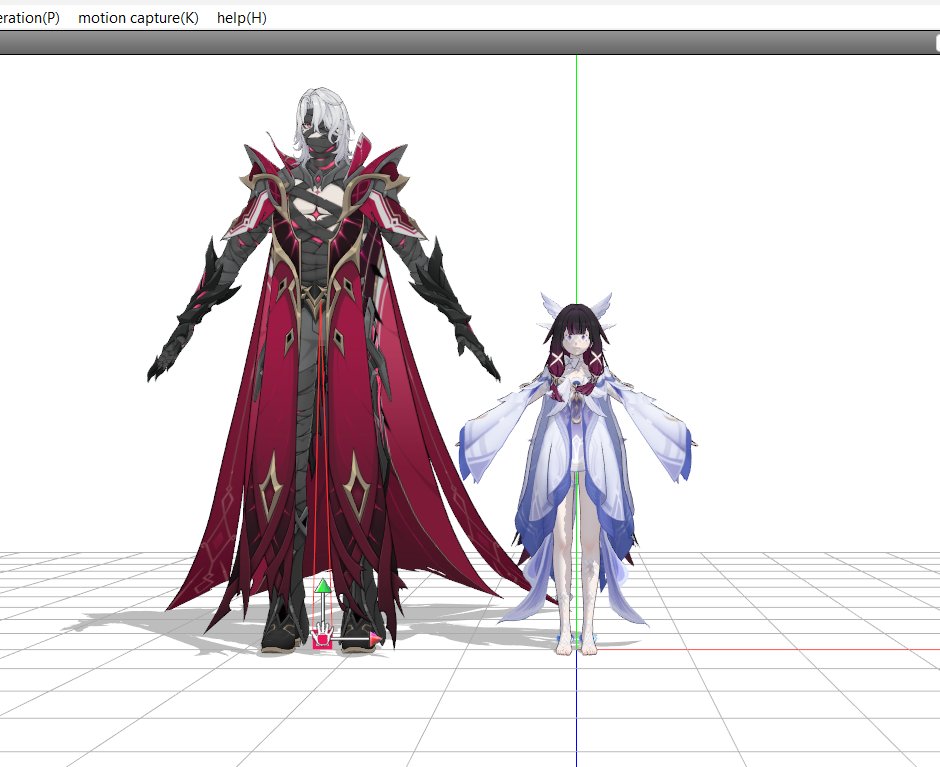The height and width of the screenshot is (767, 940).
Task: Open the partially visible operation(P) menu
Action: [x=29, y=18]
